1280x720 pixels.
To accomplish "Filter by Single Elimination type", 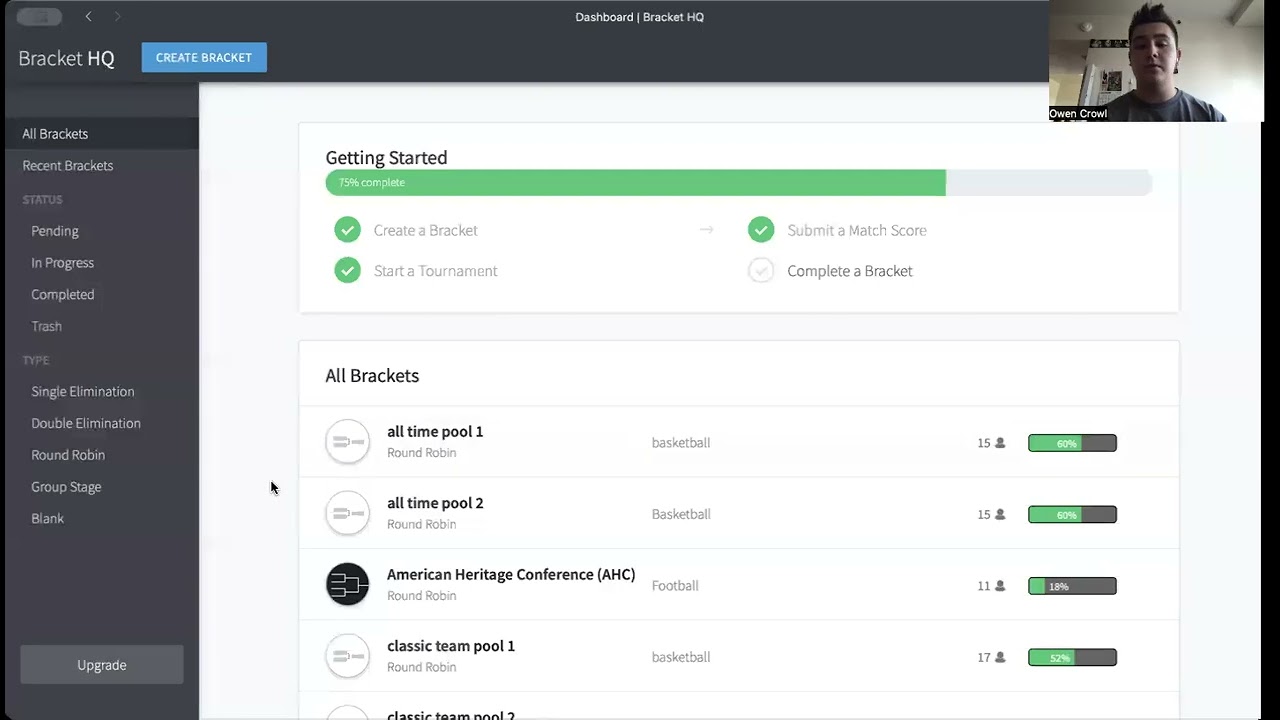I will 82,392.
